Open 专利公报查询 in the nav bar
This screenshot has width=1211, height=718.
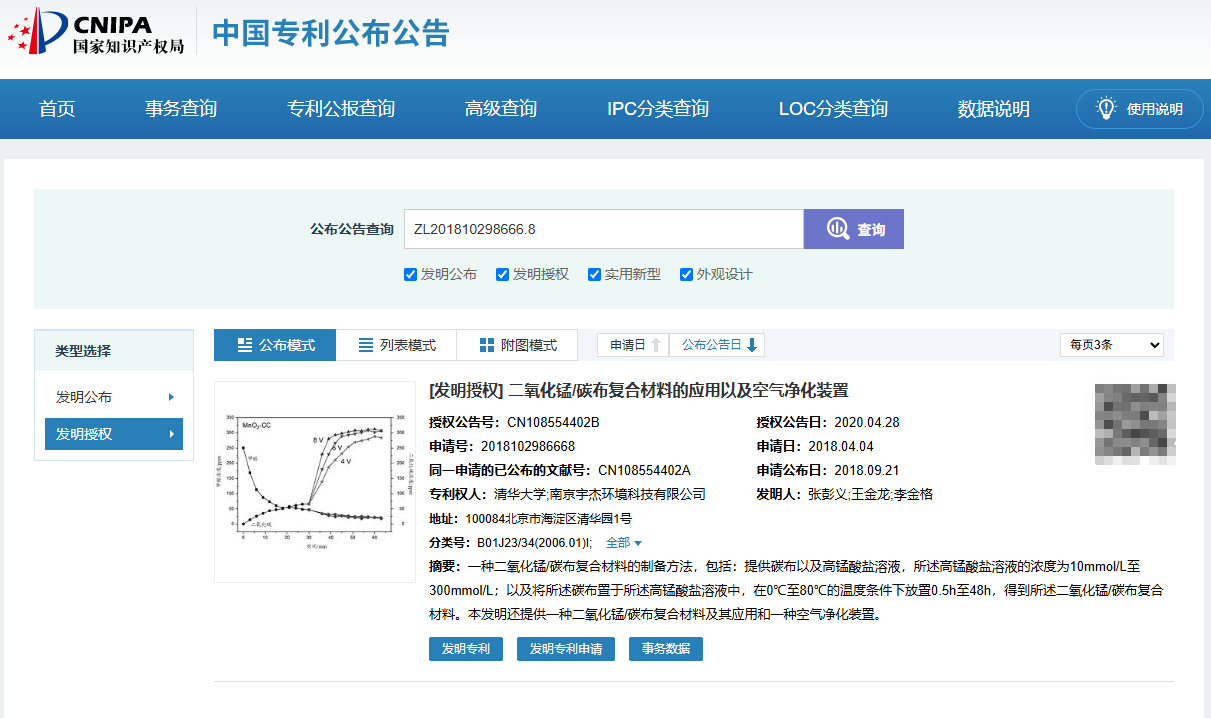[x=341, y=109]
